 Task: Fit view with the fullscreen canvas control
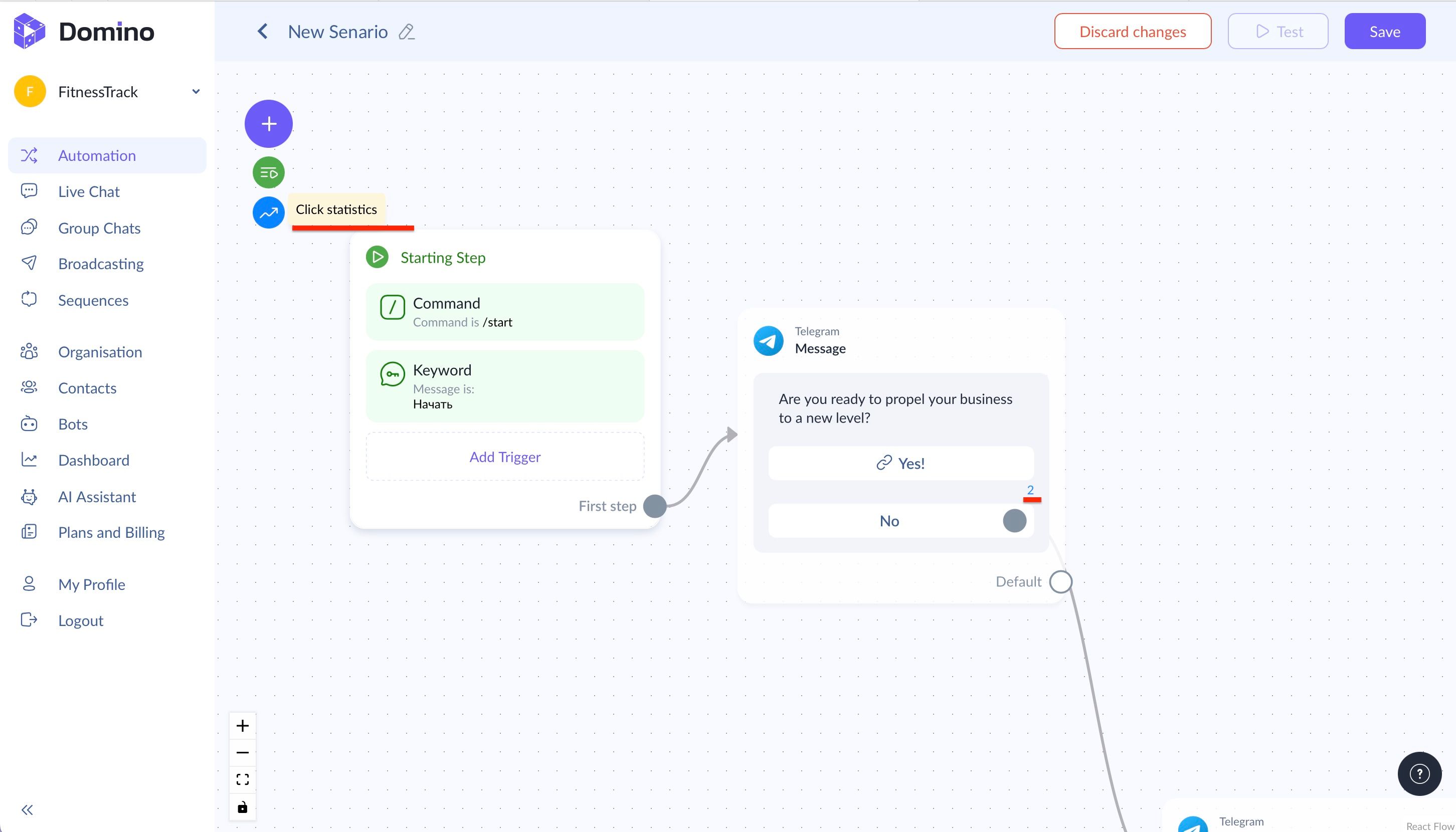click(242, 779)
